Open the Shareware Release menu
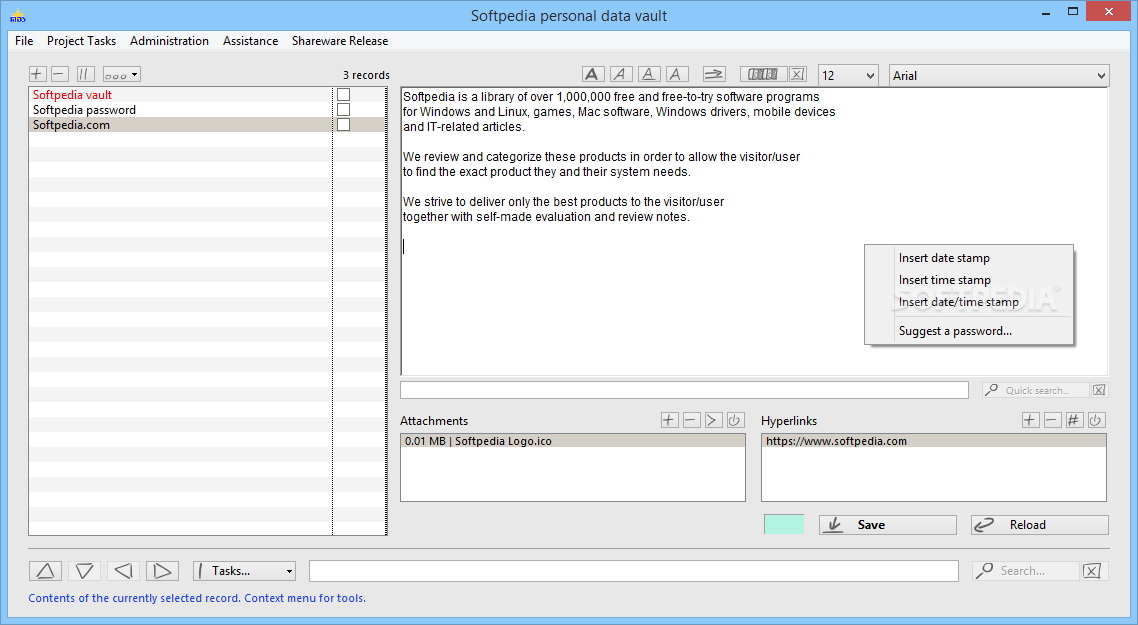The width and height of the screenshot is (1138, 625). [340, 41]
